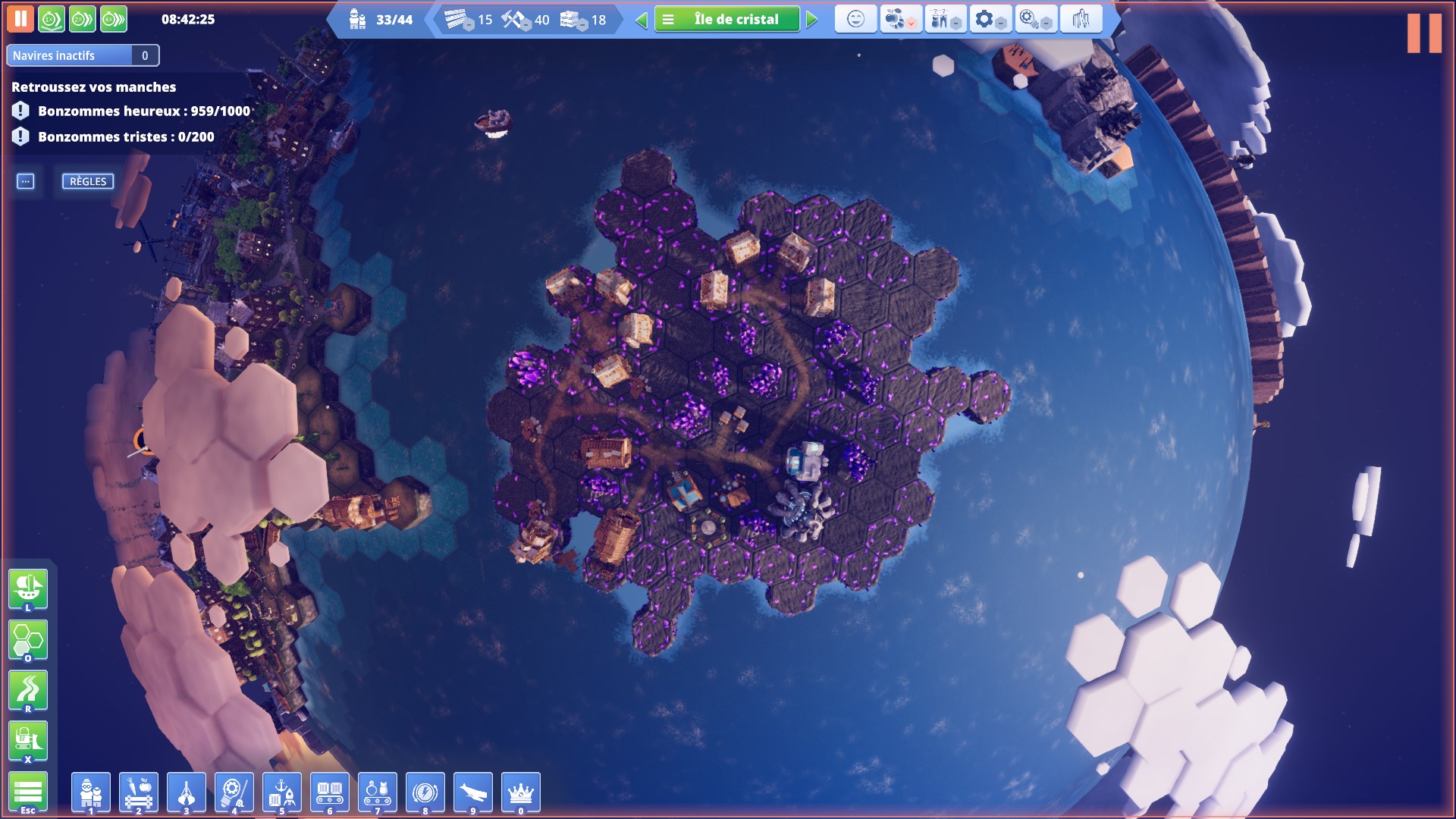The width and height of the screenshot is (1456, 819).
Task: Open luxury goods factory category 7
Action: (x=378, y=793)
